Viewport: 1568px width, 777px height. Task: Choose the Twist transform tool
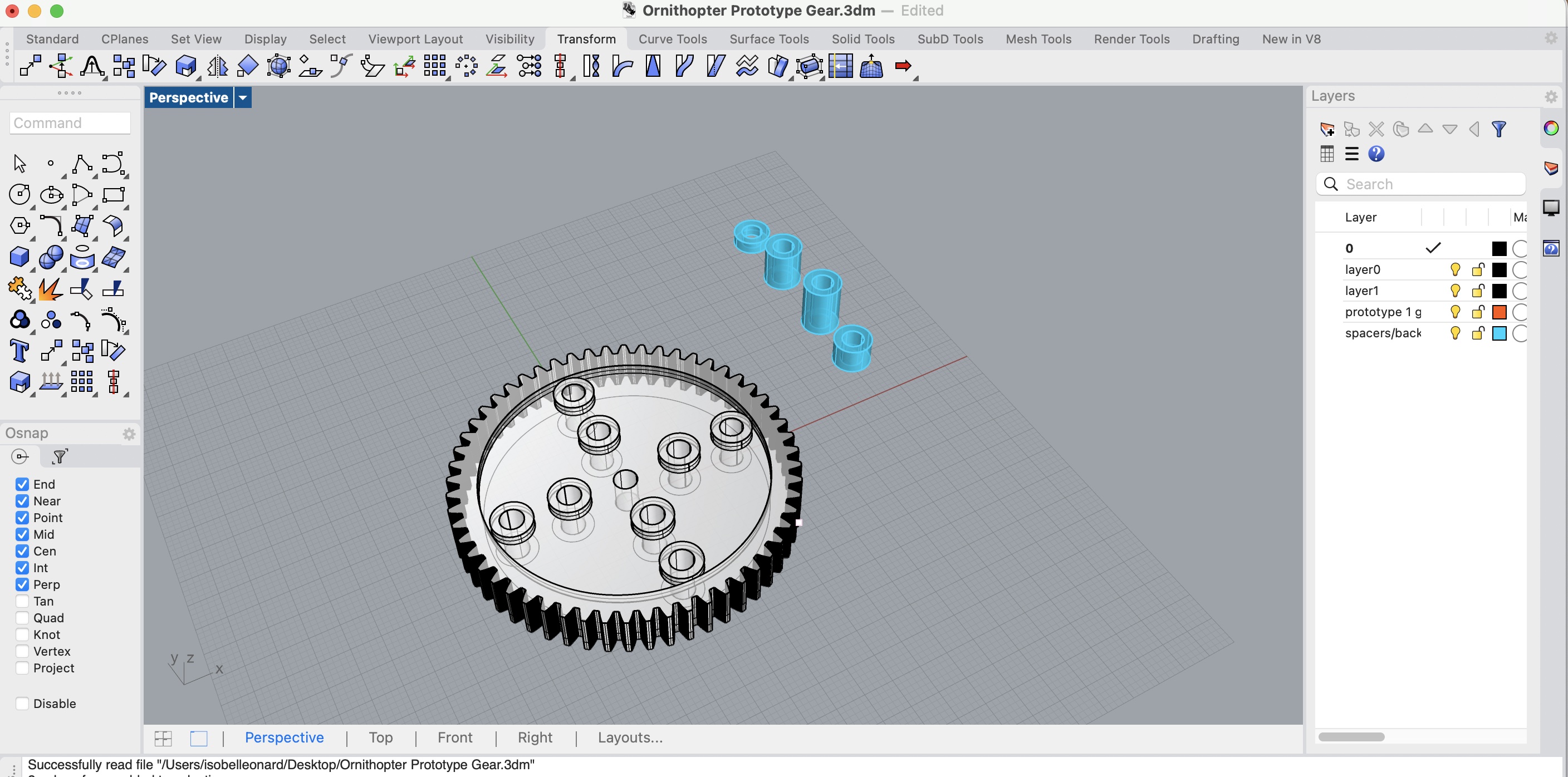point(591,66)
